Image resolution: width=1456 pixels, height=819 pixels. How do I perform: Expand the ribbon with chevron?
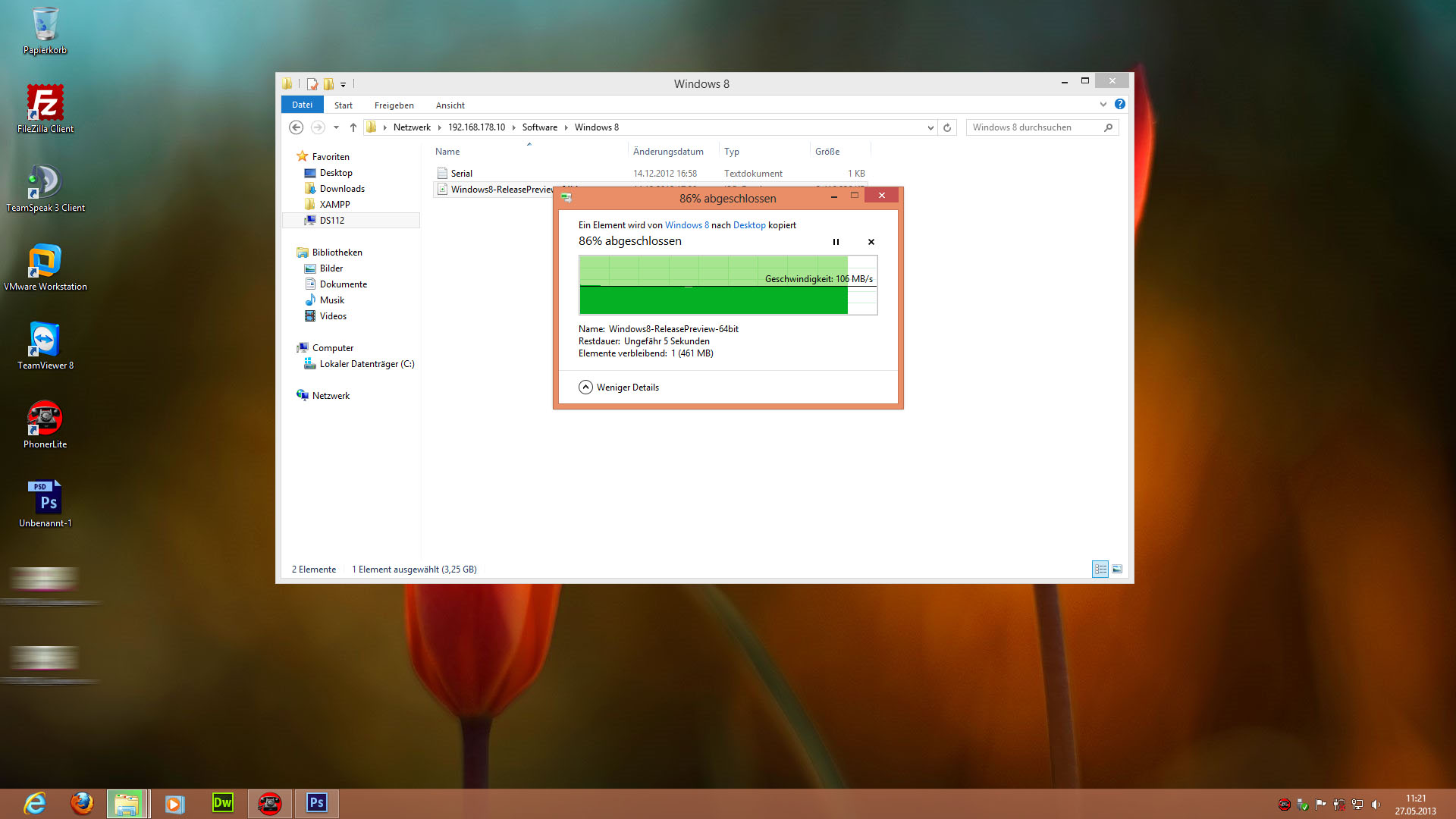(x=1103, y=105)
